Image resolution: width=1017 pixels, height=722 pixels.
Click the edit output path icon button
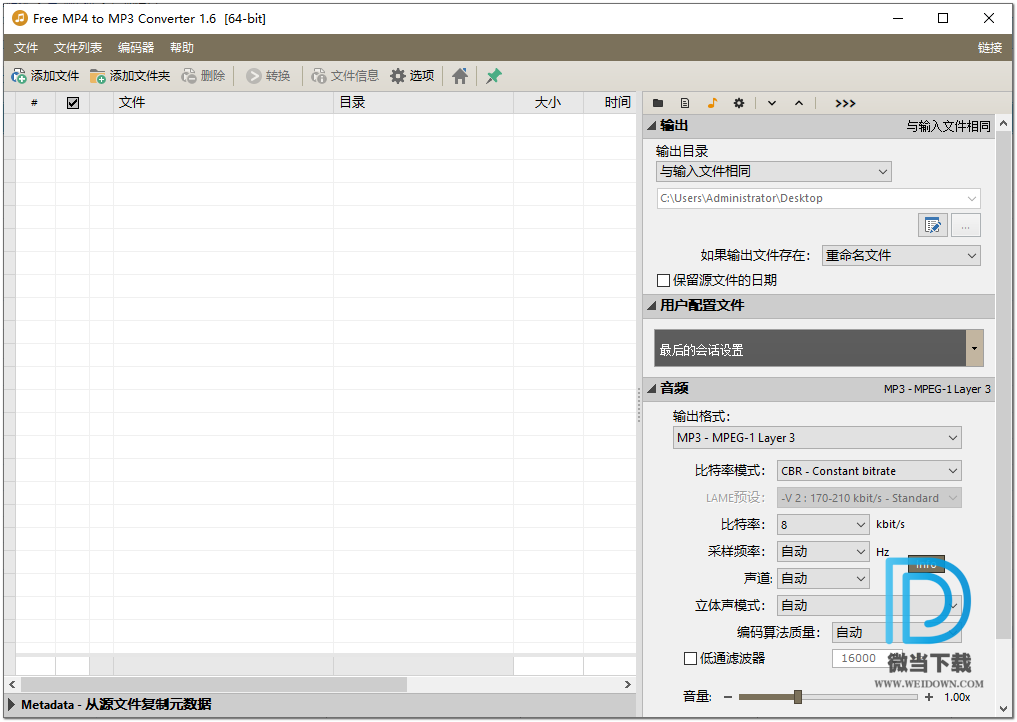tap(933, 225)
